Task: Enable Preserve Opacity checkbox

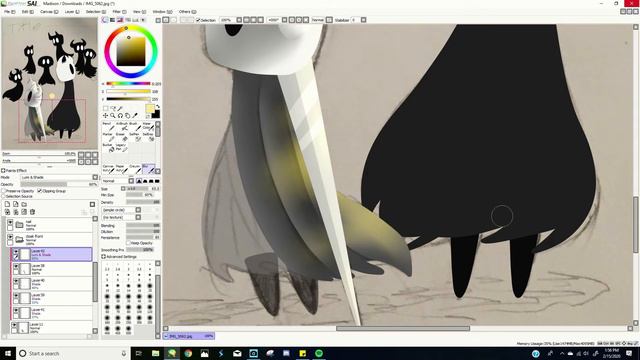Action: tap(3, 191)
